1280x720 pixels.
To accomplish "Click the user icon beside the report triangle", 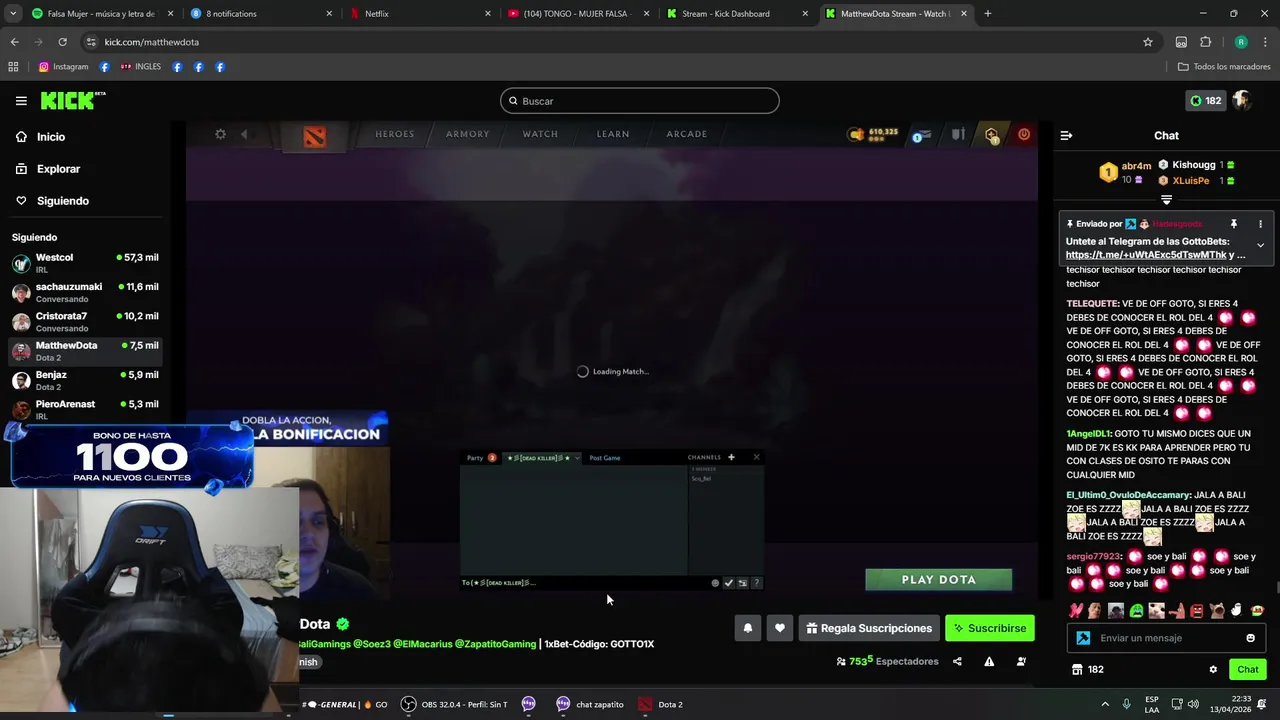I will click(1021, 661).
